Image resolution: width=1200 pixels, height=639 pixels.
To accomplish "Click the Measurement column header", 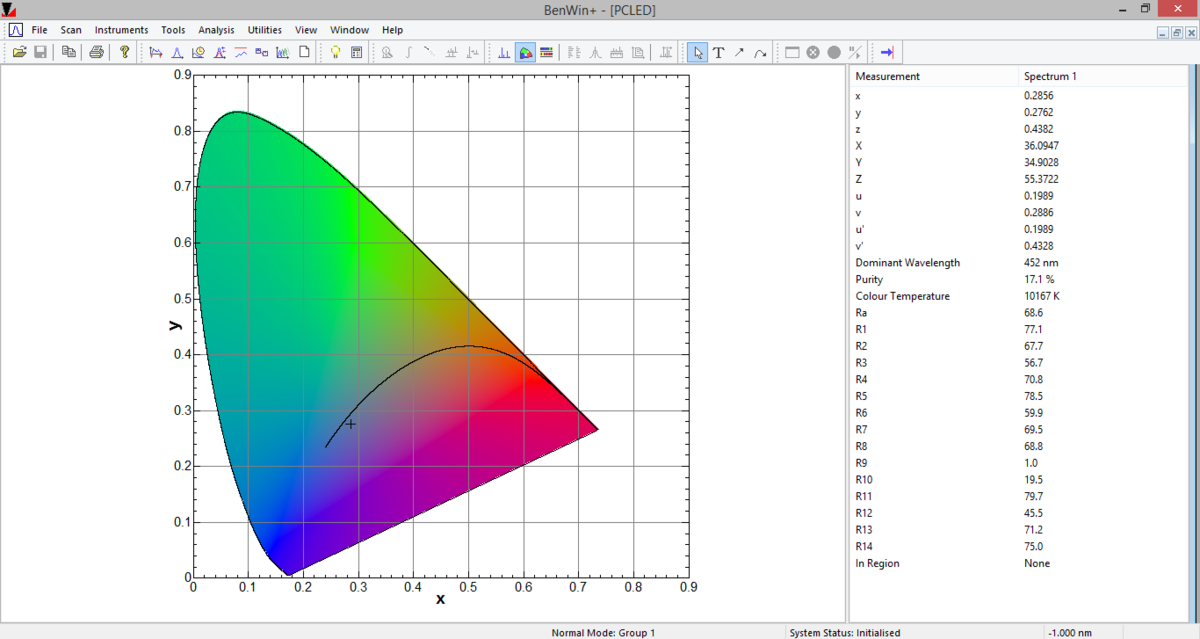I will (887, 76).
